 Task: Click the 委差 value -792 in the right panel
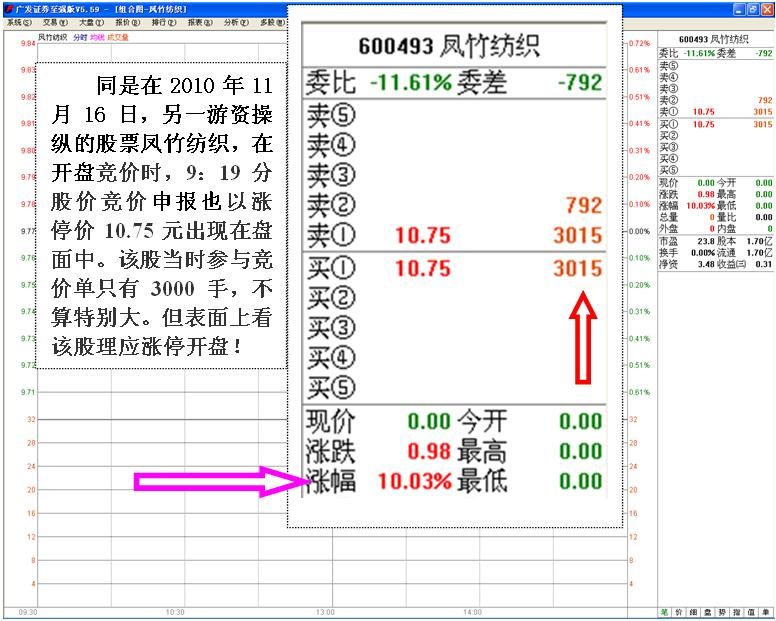click(764, 53)
